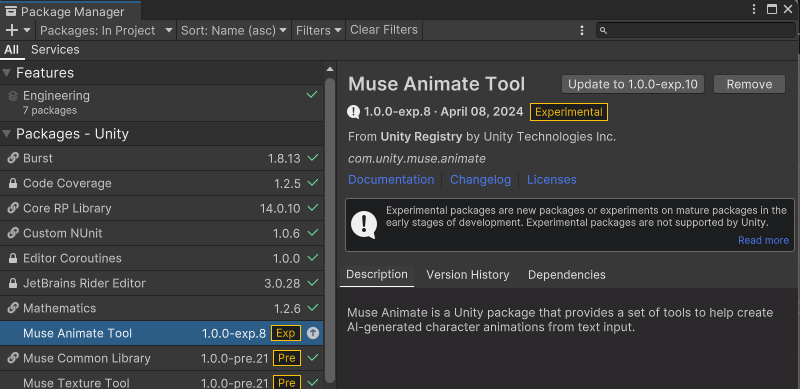Focus the package search field
The image size is (800, 389).
[696, 31]
